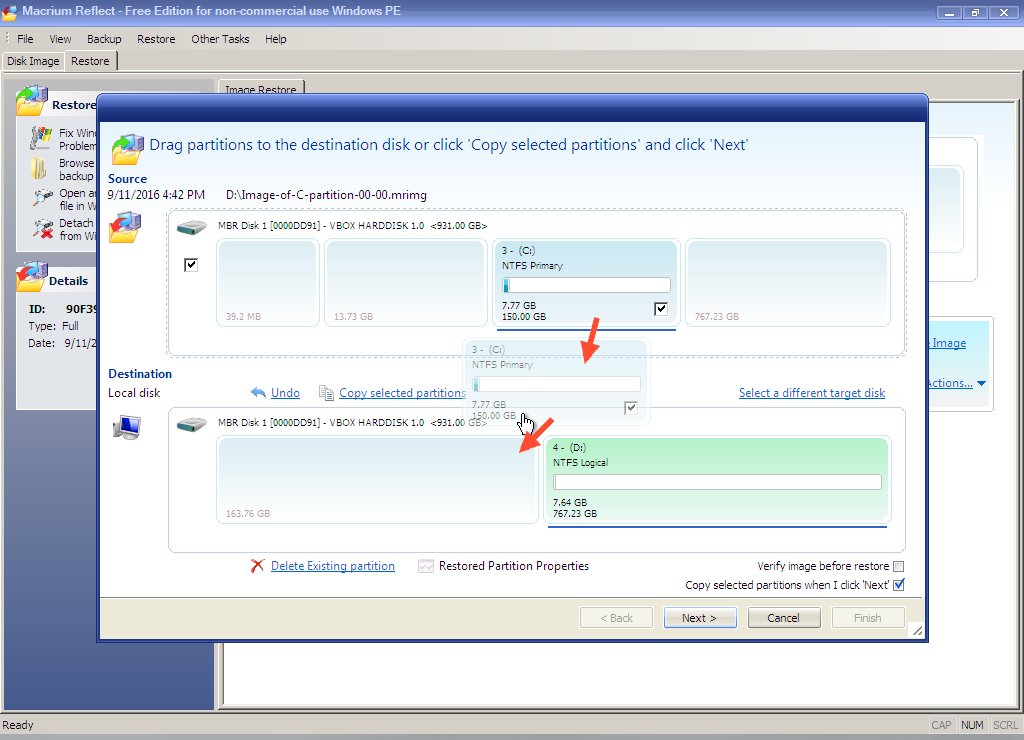Click the Detach image icon in sidebar
The image size is (1024, 740).
point(41,229)
